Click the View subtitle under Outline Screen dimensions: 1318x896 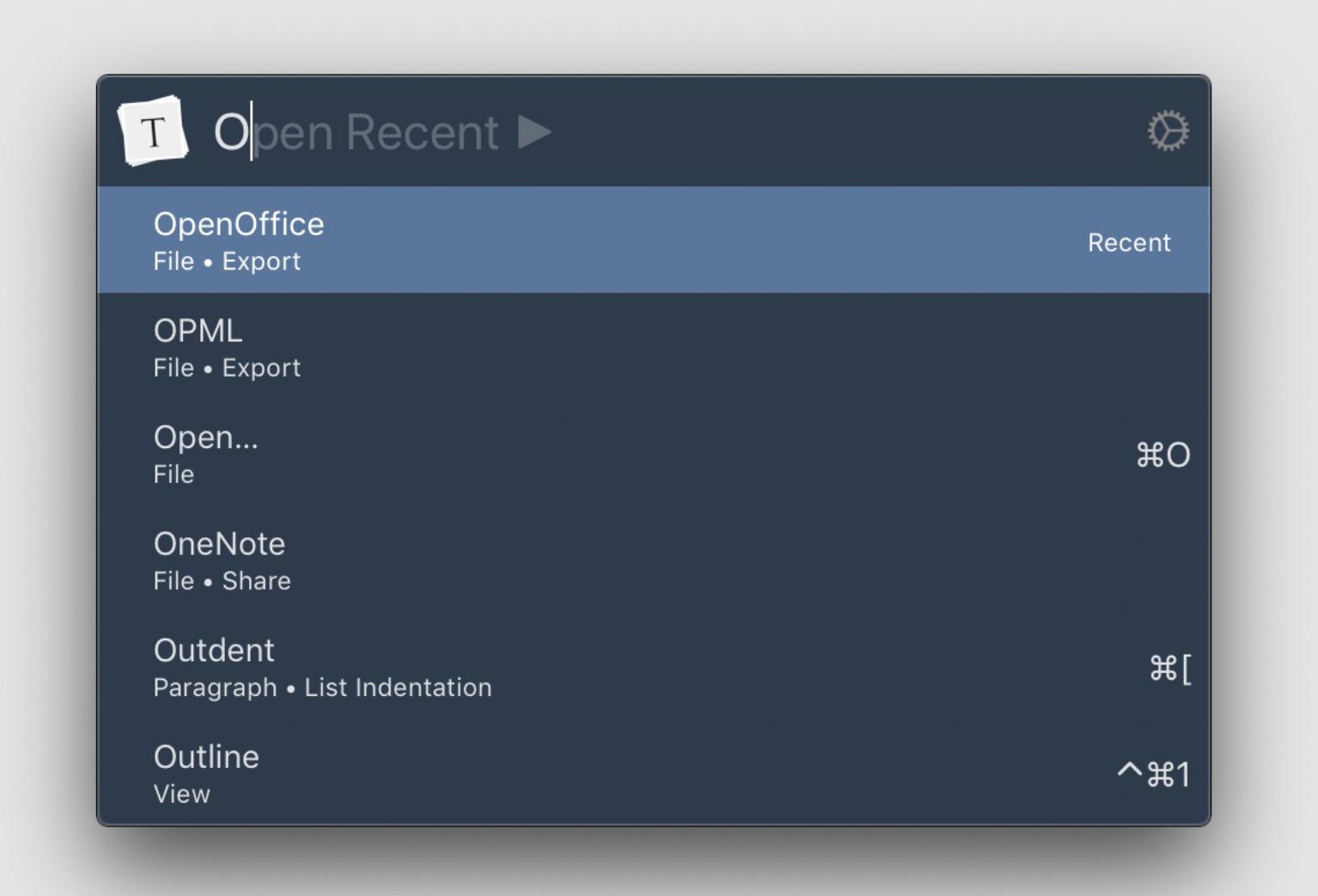point(181,794)
